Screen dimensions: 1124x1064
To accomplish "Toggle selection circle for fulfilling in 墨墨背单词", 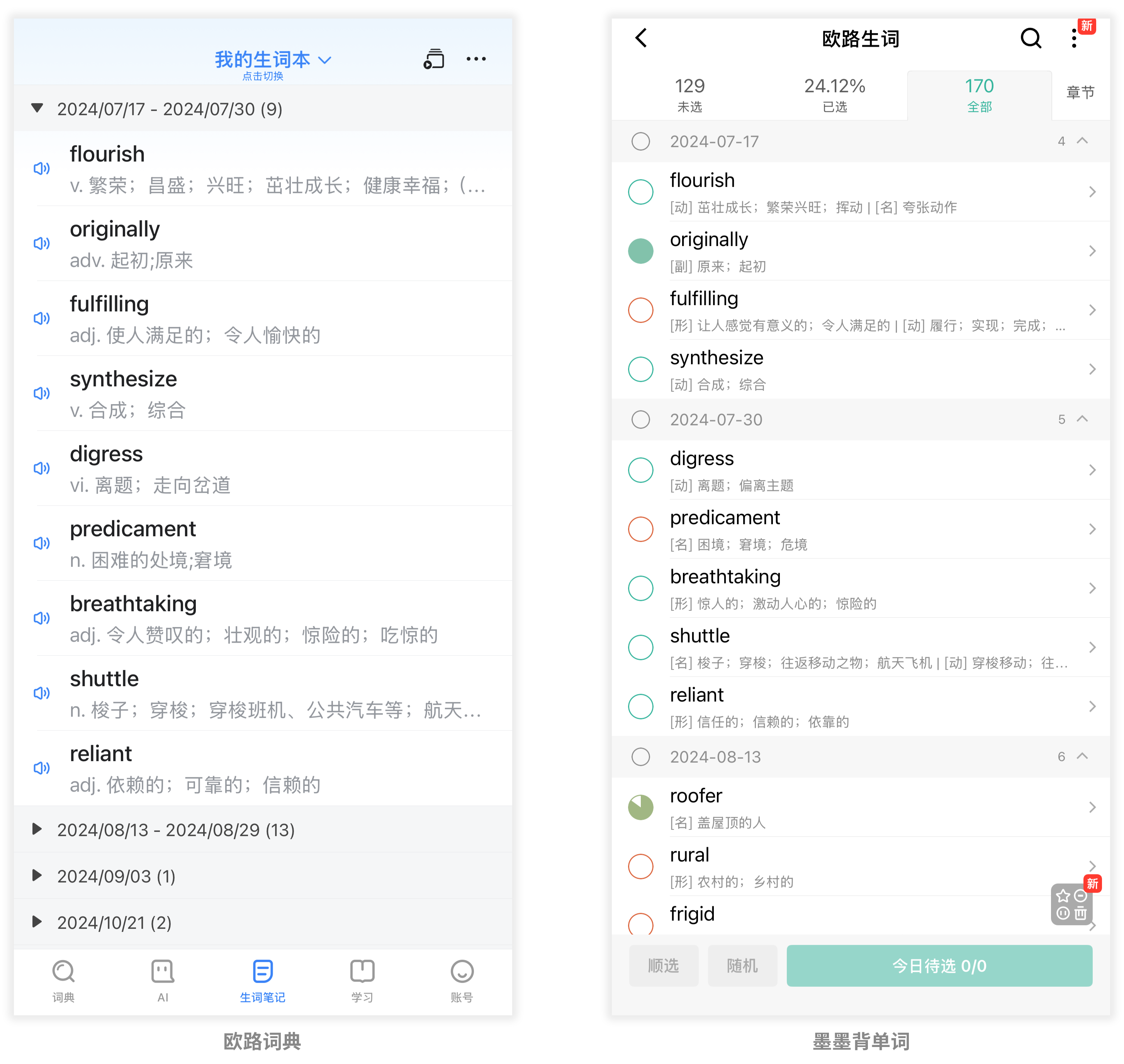I will click(x=640, y=310).
